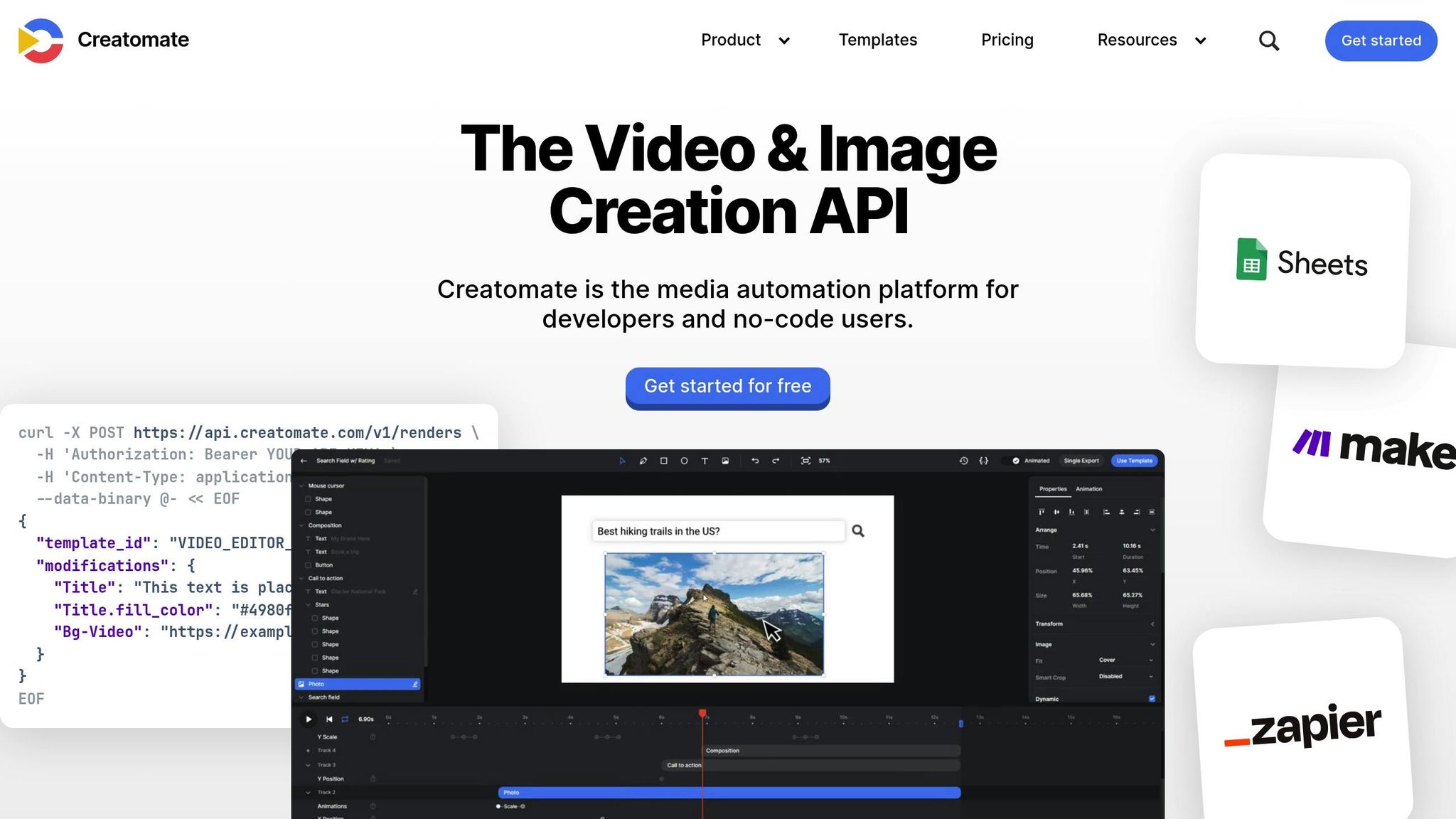The image size is (1456, 819).
Task: Click the Use Template button
Action: click(x=1134, y=461)
